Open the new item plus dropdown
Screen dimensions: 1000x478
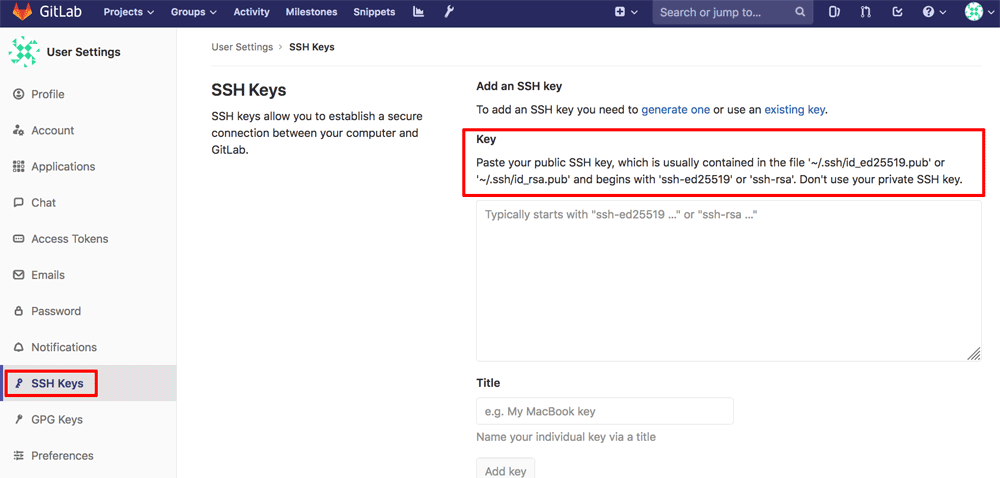click(625, 12)
